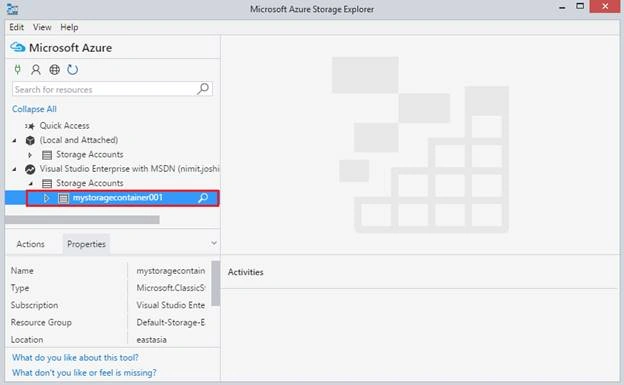Click the Local and Attached cube icon
This screenshot has width=624, height=385.
tap(30, 140)
